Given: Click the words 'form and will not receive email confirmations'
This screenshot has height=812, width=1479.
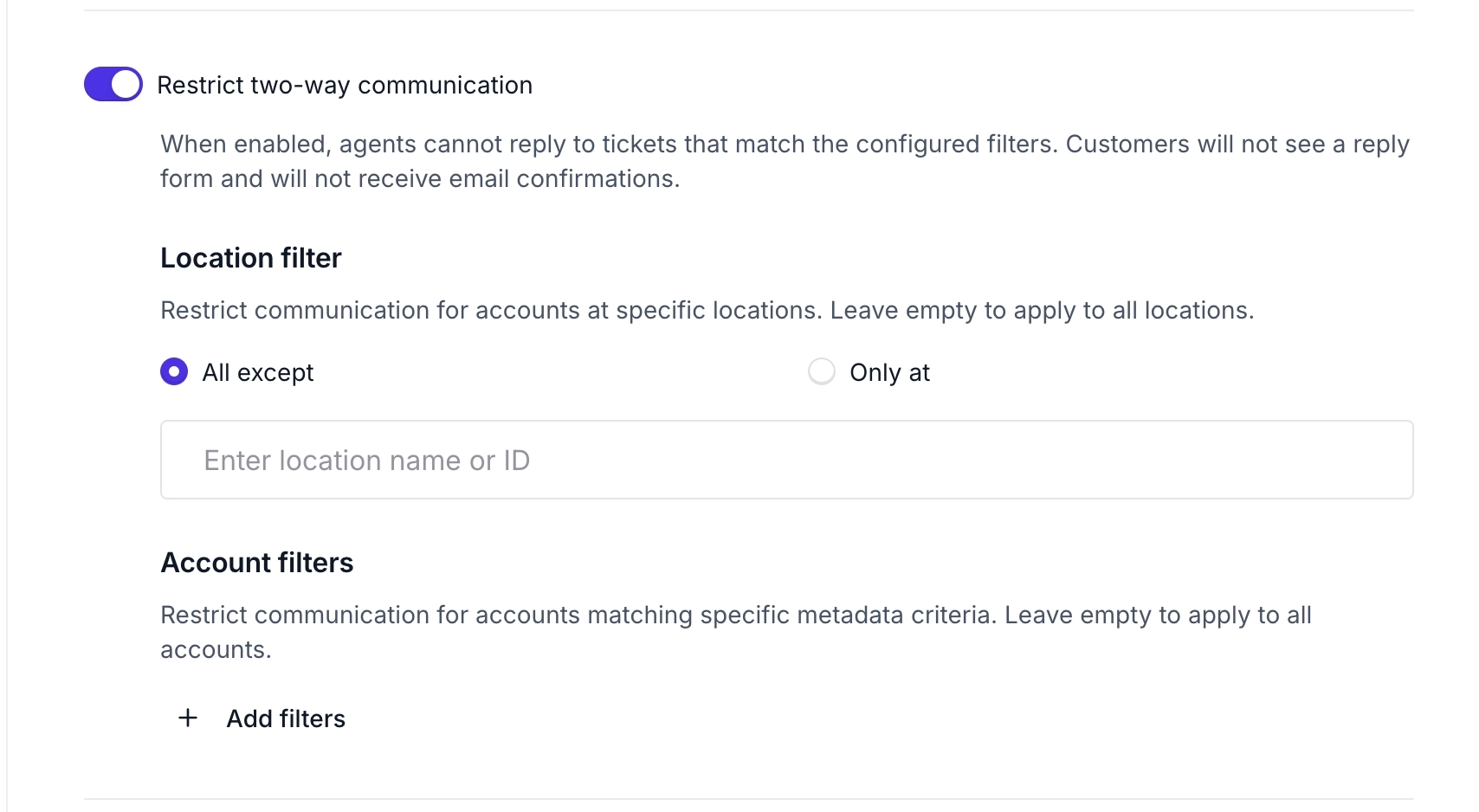Looking at the screenshot, I should point(420,179).
